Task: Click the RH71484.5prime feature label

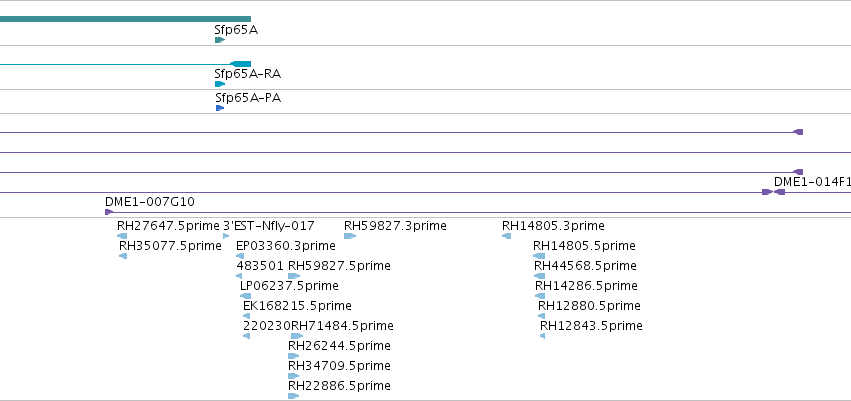Action: (x=342, y=326)
